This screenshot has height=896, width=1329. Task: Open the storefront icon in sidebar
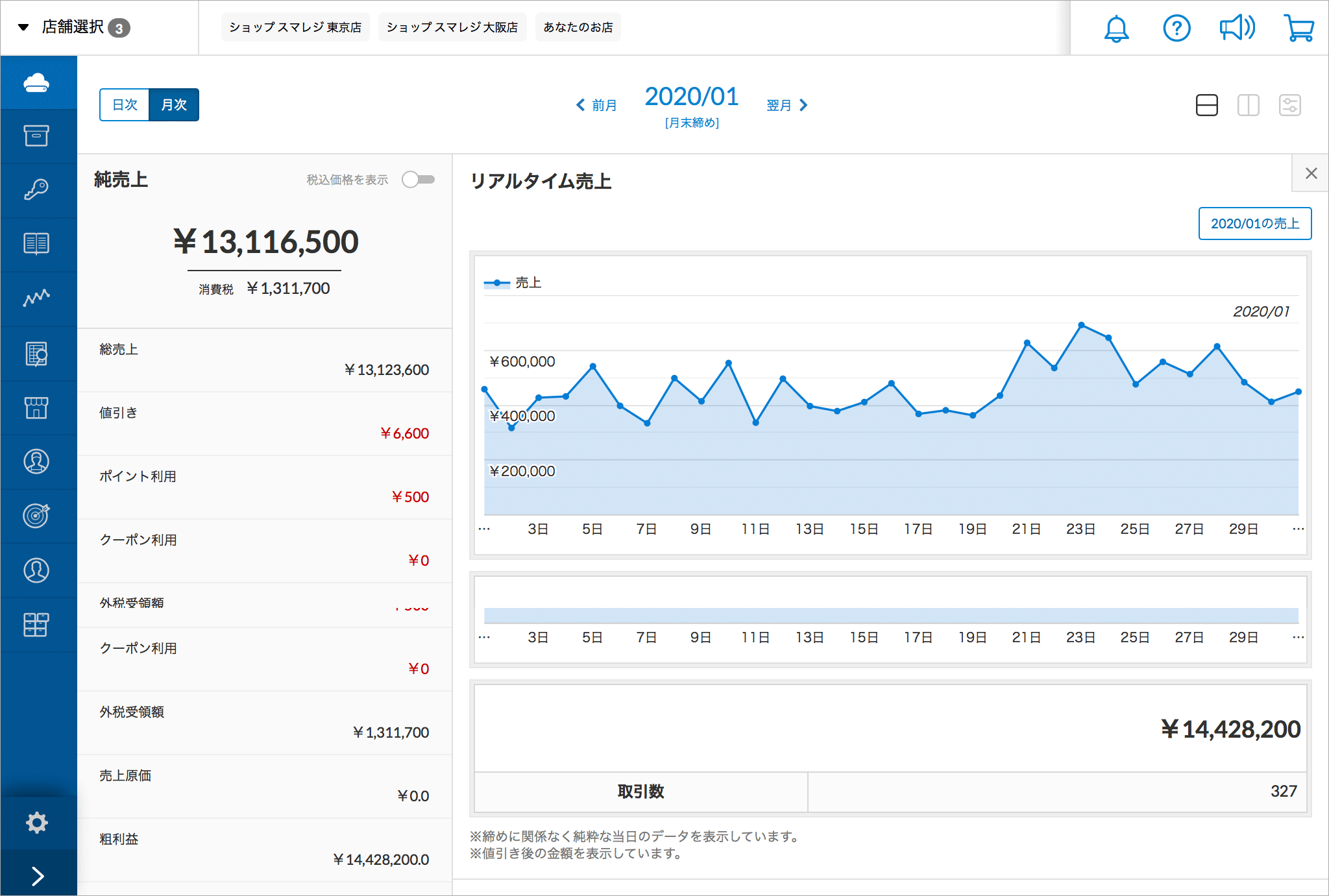coord(36,407)
